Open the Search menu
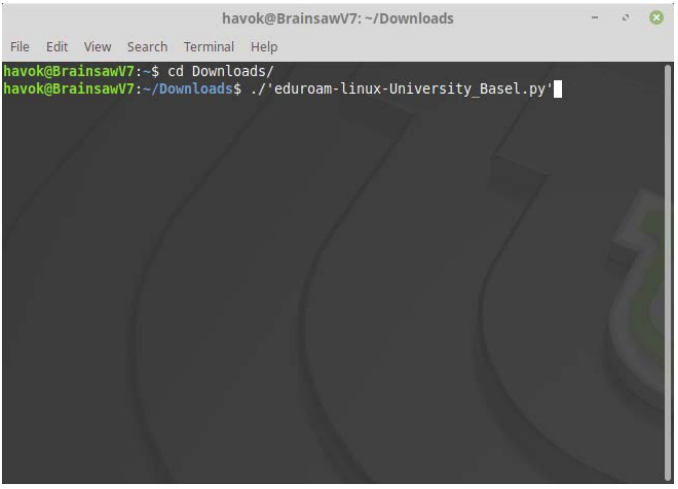 (x=147, y=47)
